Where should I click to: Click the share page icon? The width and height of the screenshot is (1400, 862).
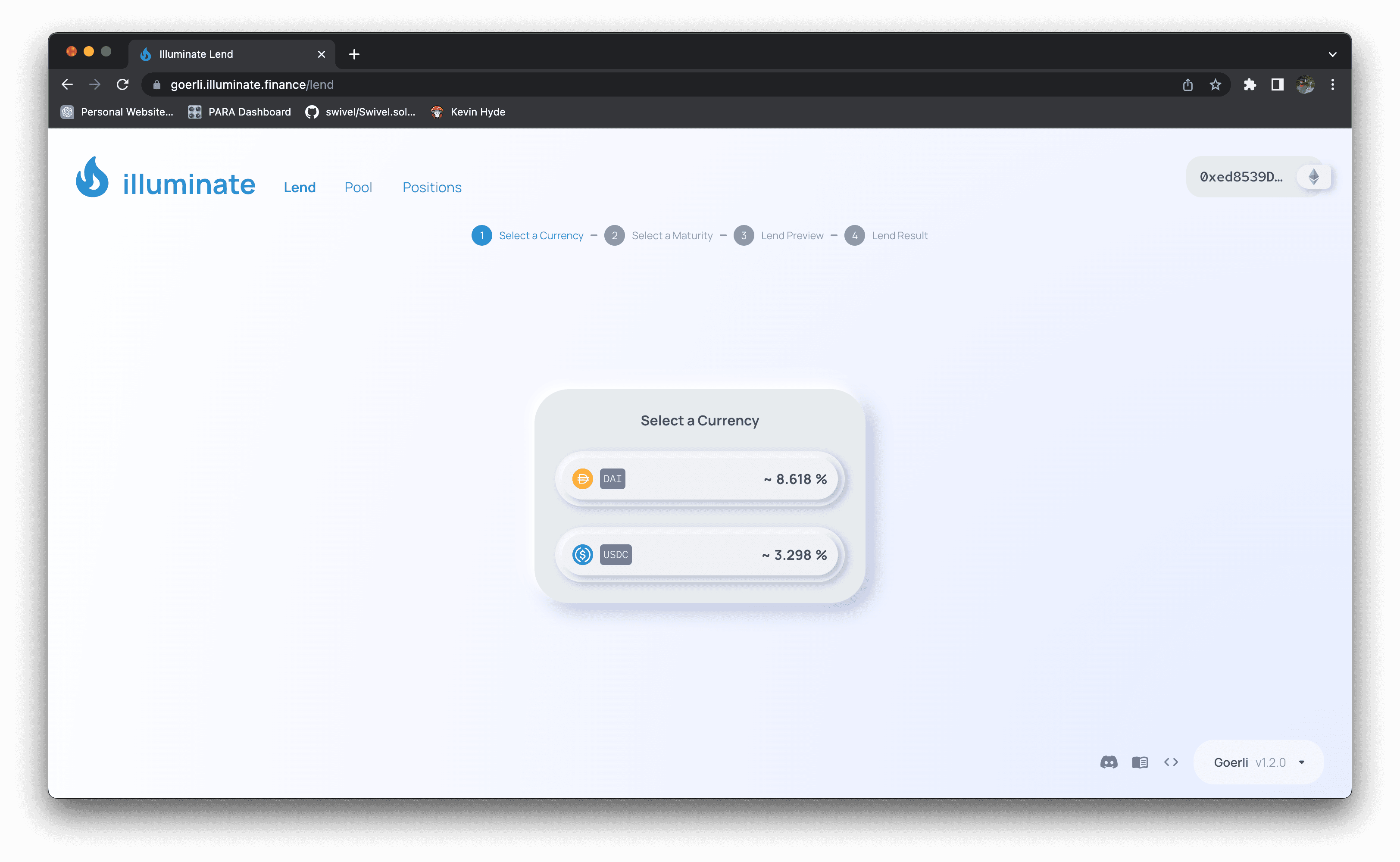point(1187,84)
